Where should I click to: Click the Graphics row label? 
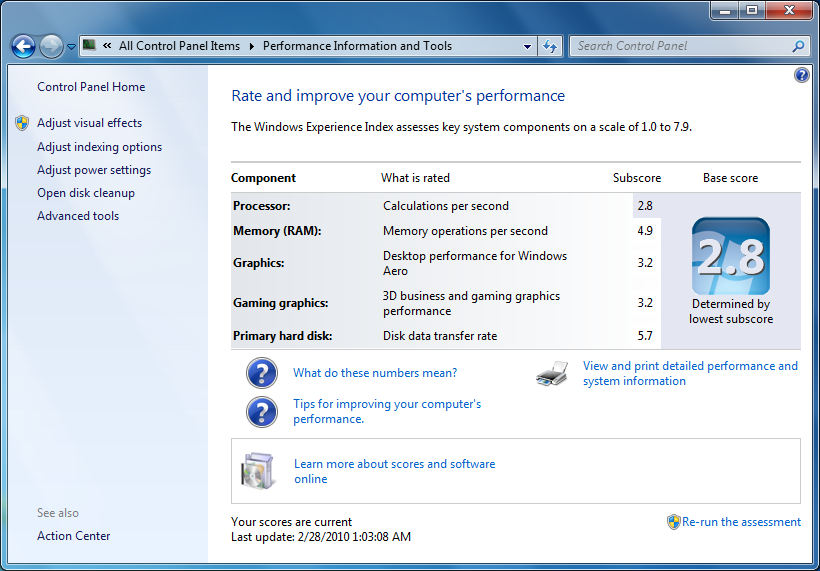pos(258,263)
